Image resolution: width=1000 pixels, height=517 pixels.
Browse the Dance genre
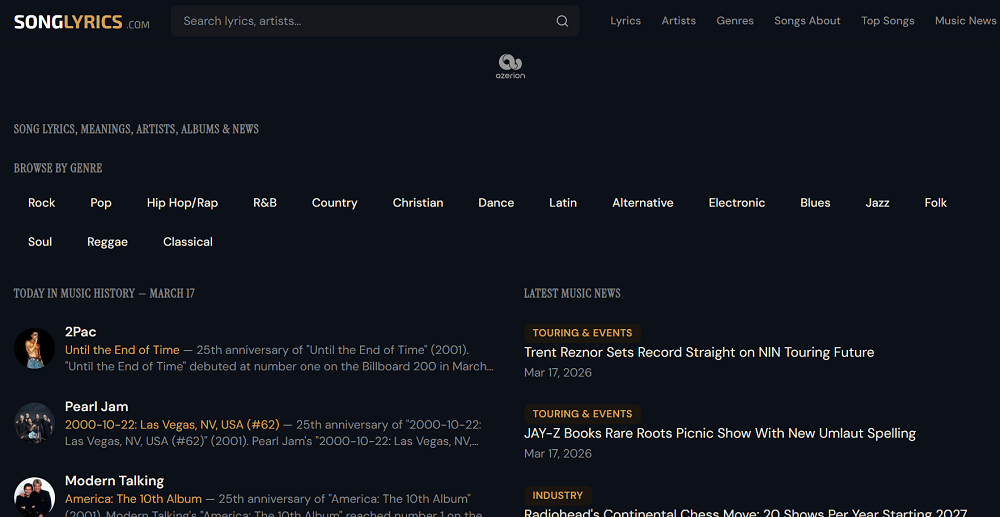coord(496,203)
